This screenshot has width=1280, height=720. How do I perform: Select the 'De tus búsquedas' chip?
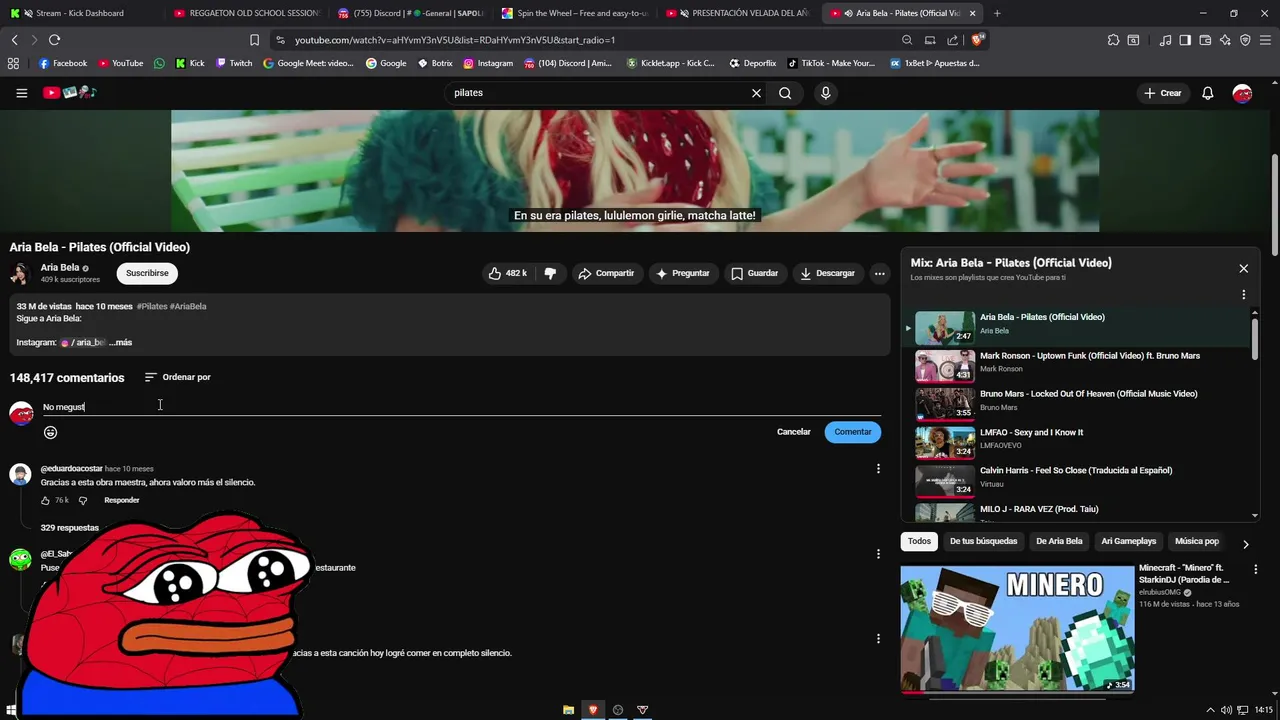(x=983, y=541)
